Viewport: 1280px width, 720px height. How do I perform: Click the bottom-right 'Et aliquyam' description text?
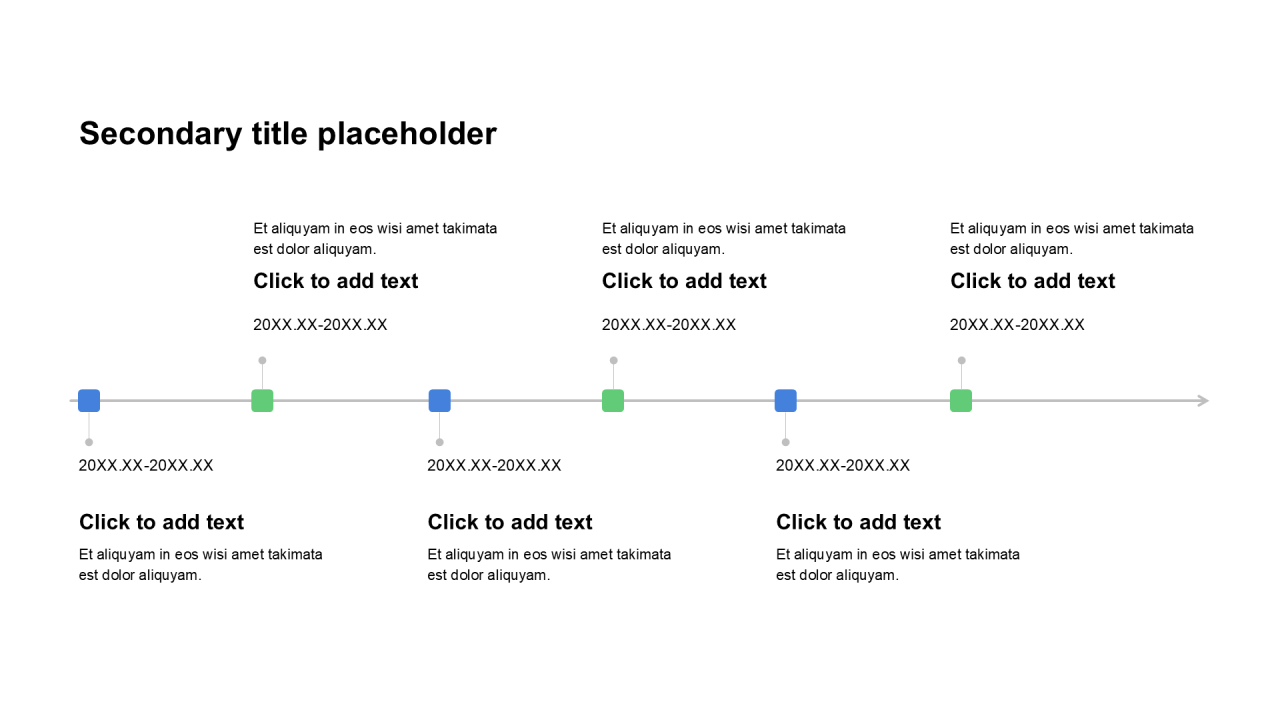898,564
